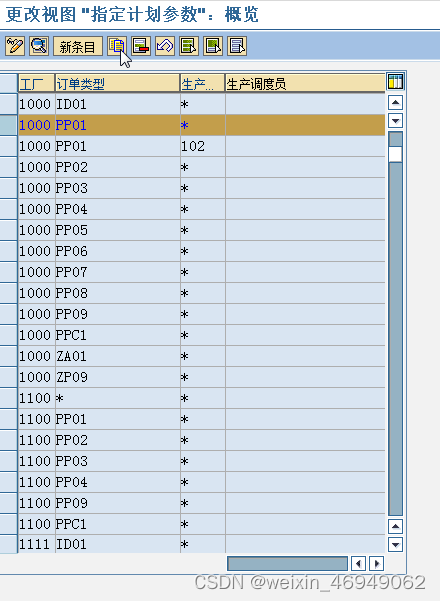The width and height of the screenshot is (440, 601).
Task: Click the 订单类型 column header
Action: 118,84
